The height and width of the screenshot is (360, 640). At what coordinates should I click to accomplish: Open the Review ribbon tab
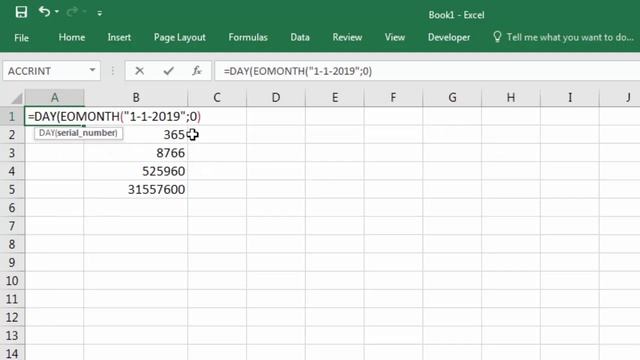tap(347, 38)
